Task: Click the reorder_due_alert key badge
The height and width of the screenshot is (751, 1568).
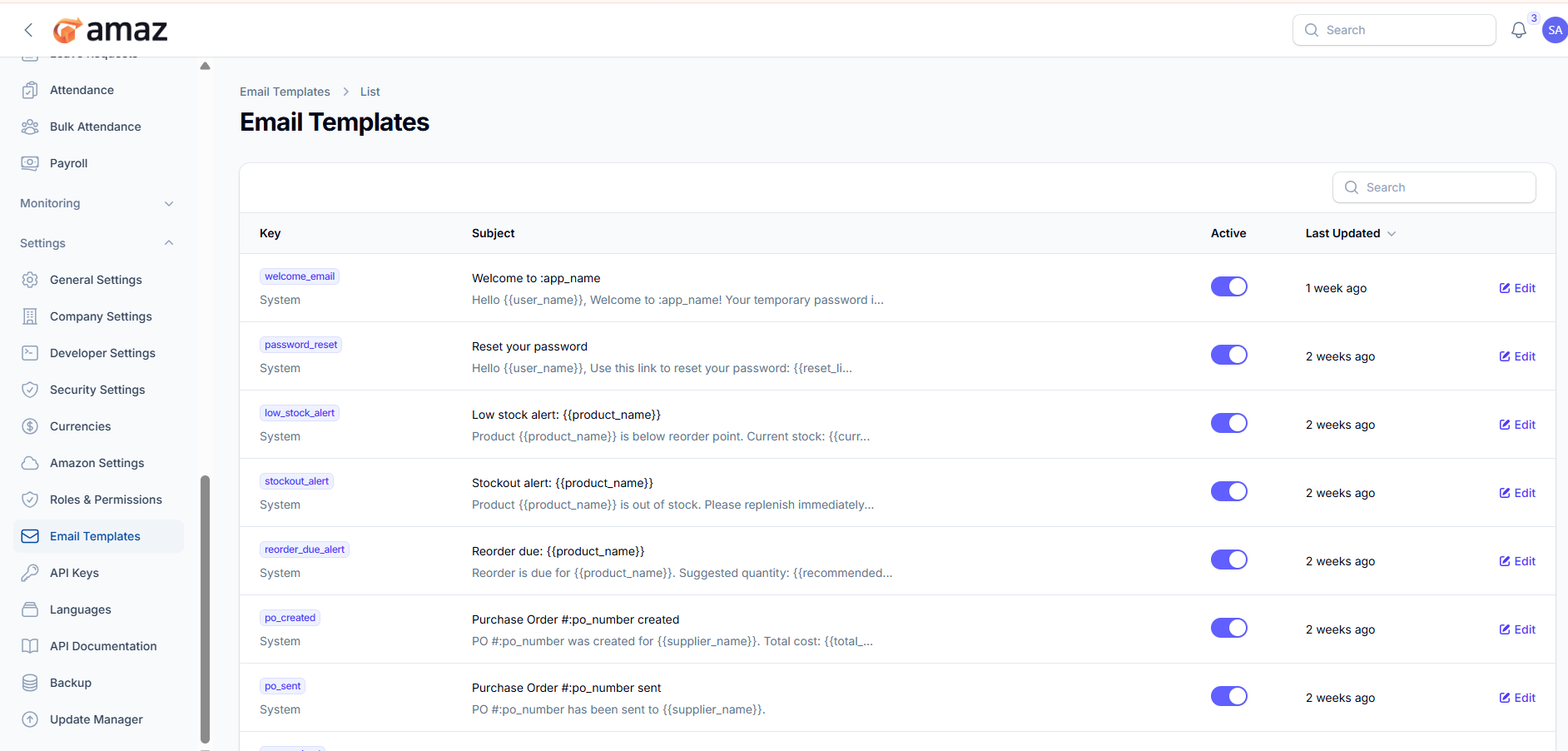Action: coord(305,550)
